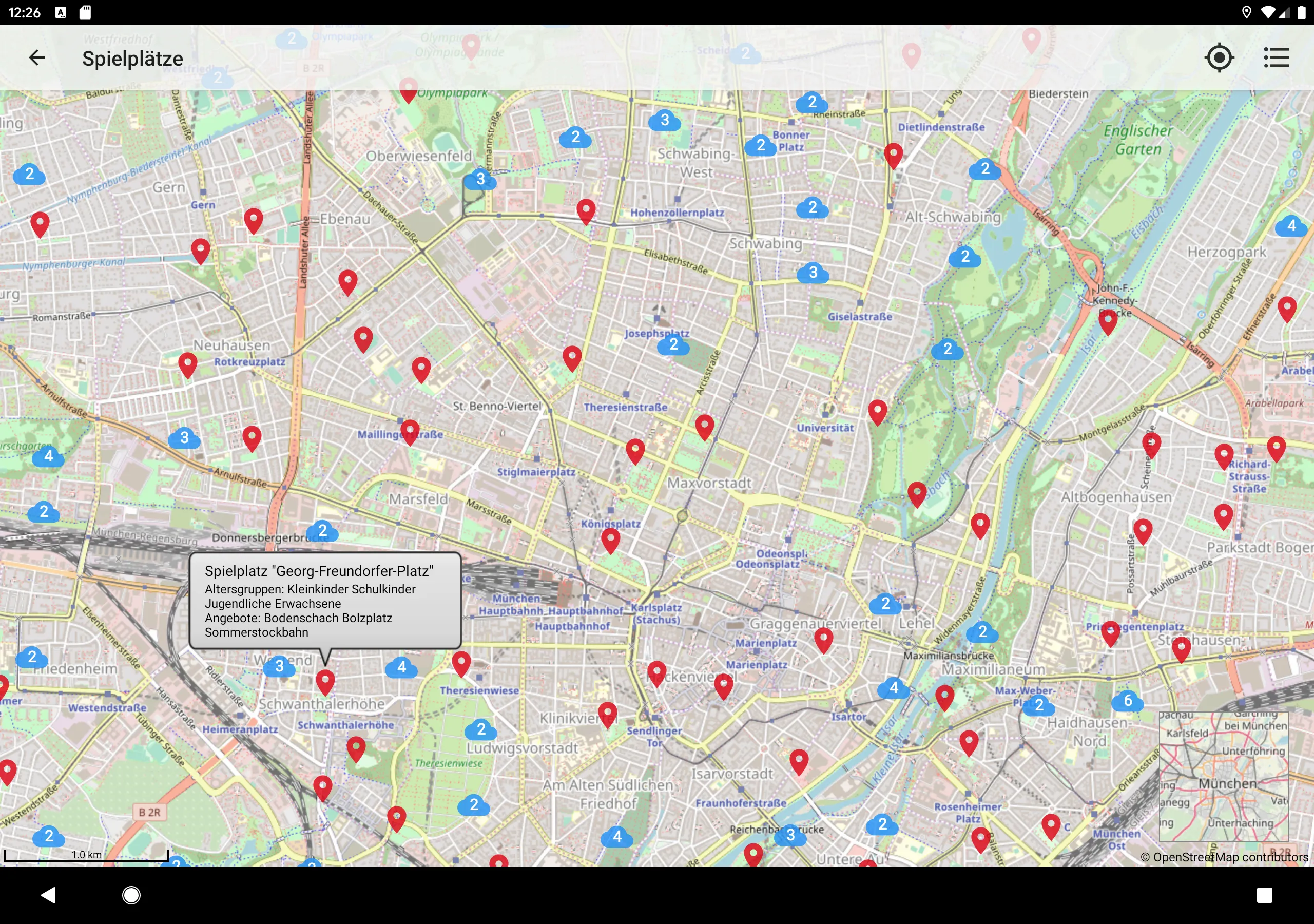Center map on my location
The width and height of the screenshot is (1314, 924).
pos(1219,58)
